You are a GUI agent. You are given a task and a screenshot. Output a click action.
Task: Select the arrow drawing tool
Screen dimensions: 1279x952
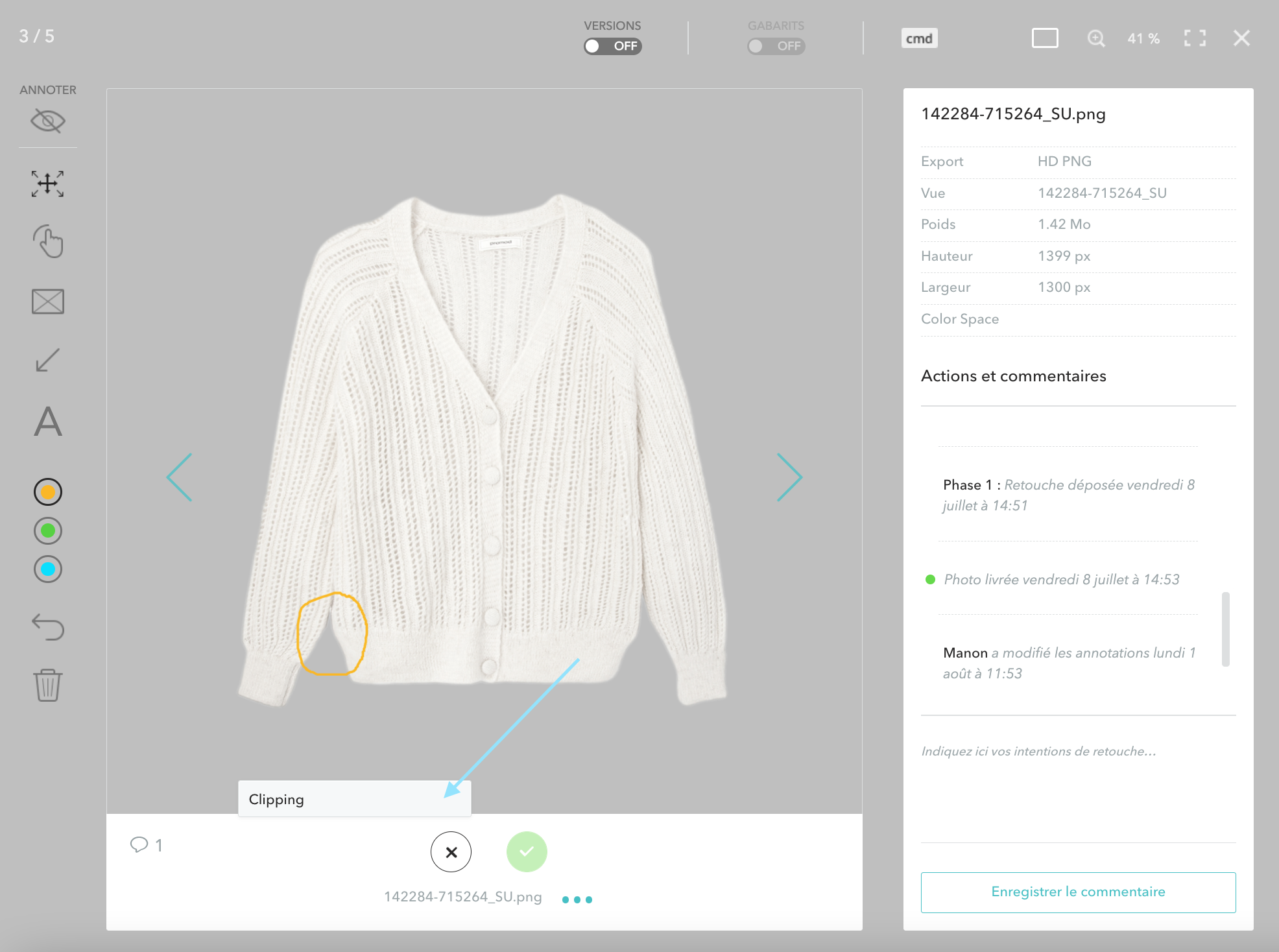pos(48,360)
